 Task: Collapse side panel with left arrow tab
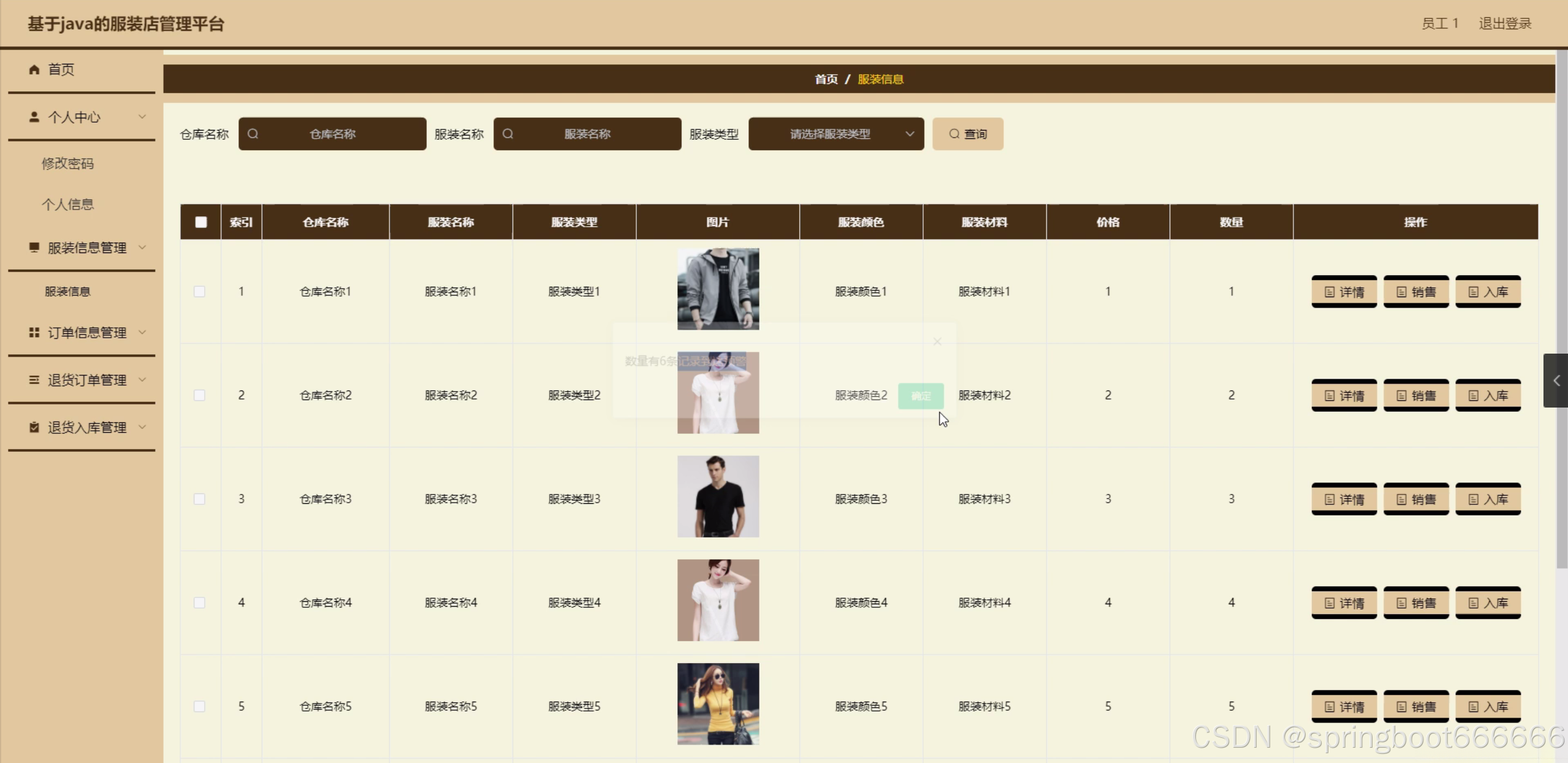[1555, 381]
